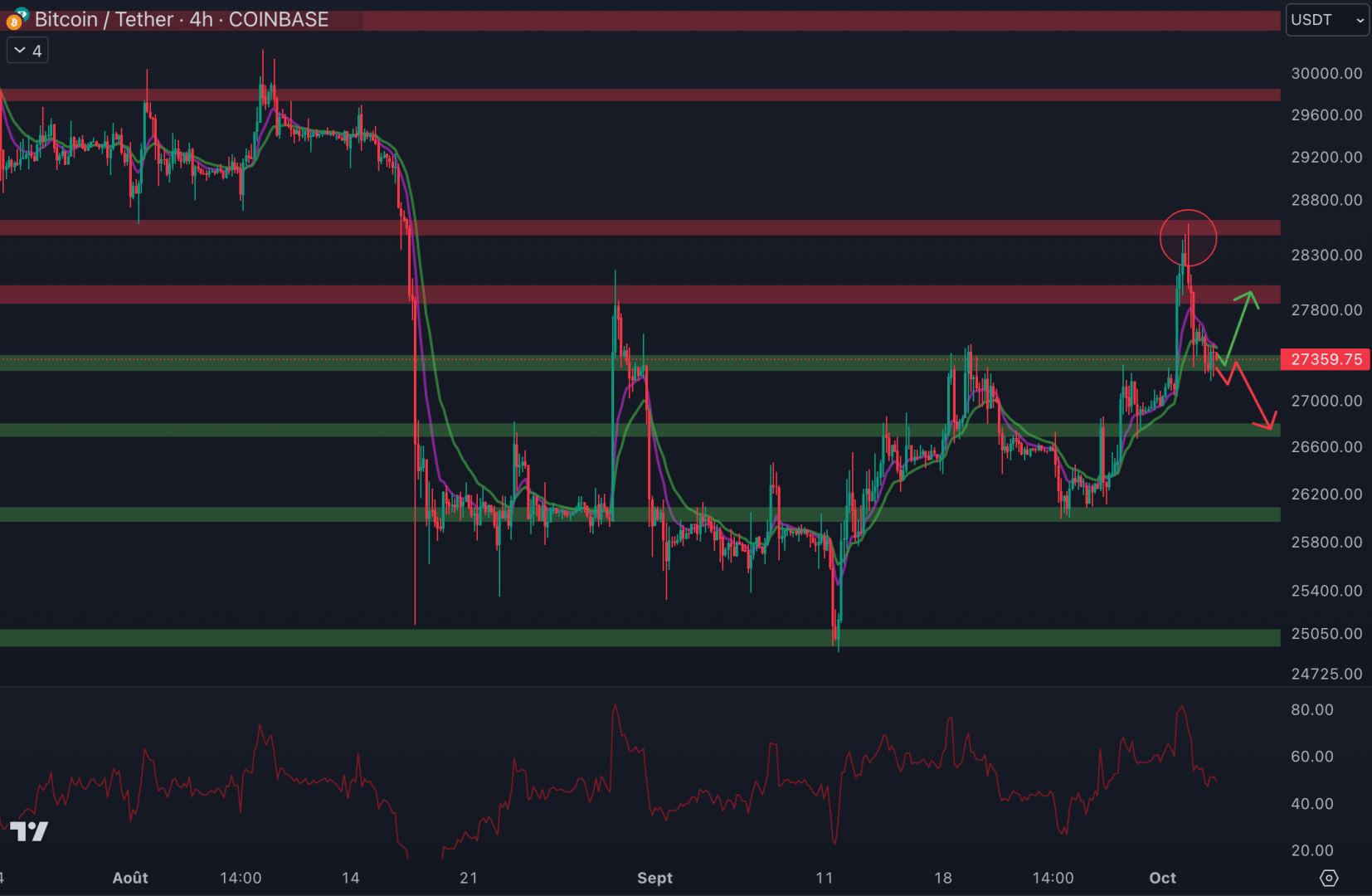Click the 80.00 label on RSI scale

coord(1311,709)
